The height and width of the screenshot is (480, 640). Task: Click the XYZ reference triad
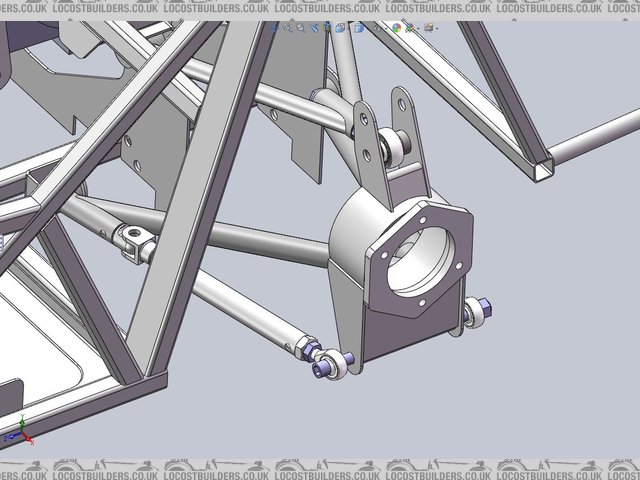(19, 431)
